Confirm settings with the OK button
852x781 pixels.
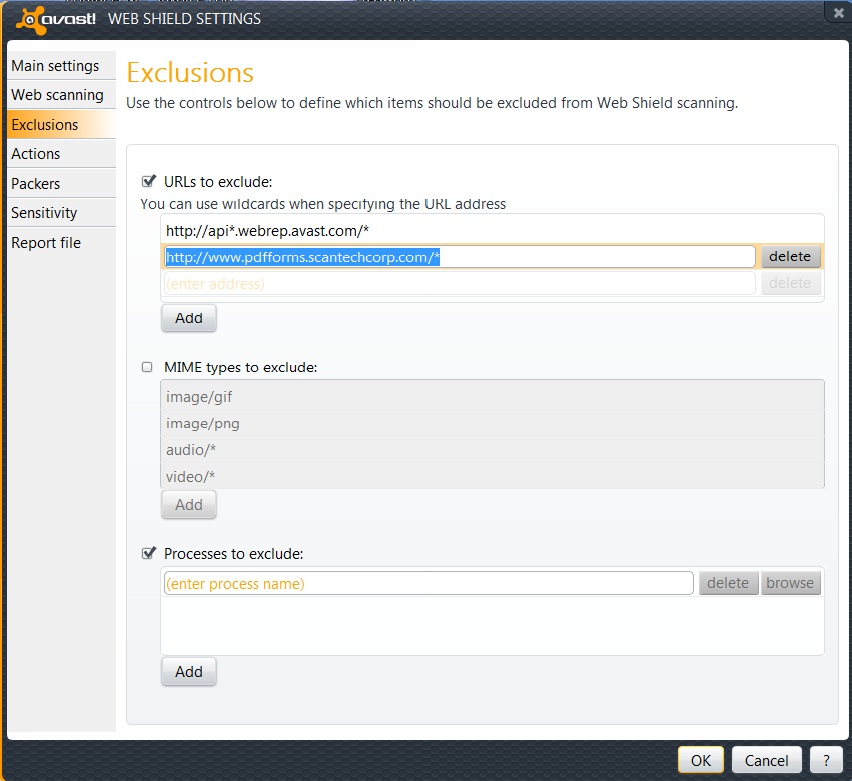pos(701,760)
